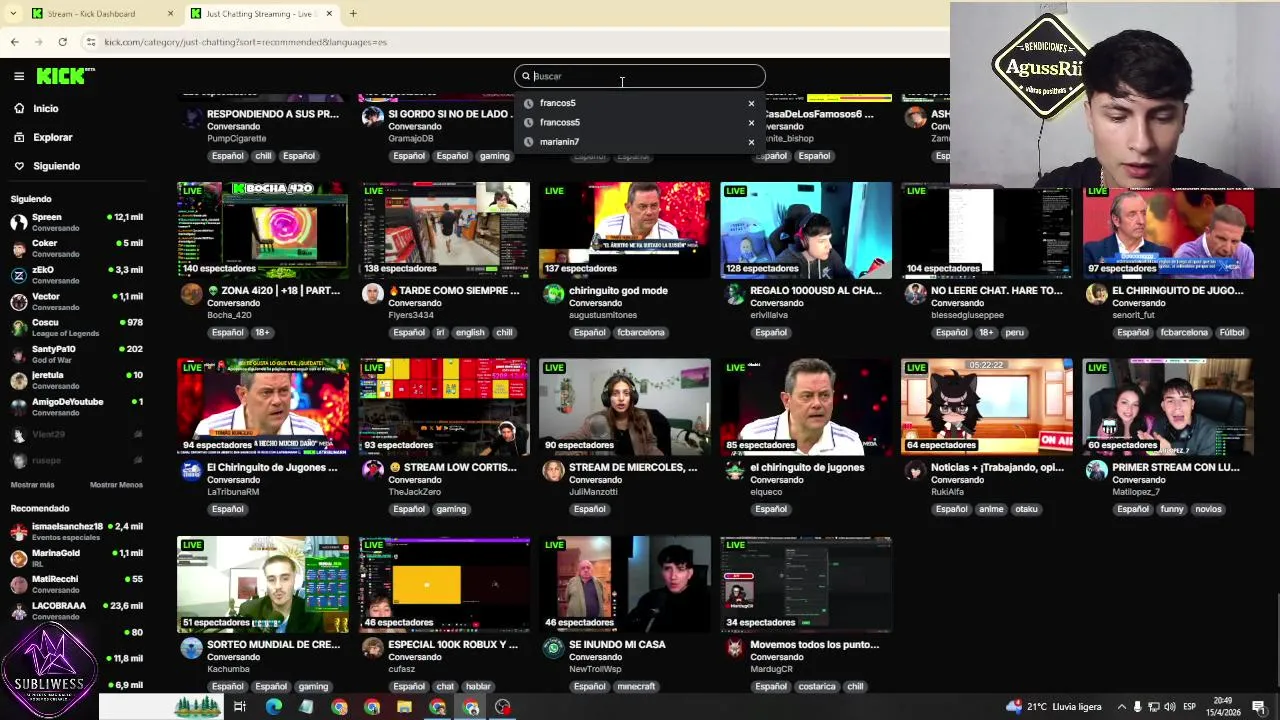Open the 'chiringuito god mode' stream title
Viewport: 1280px width, 720px height.
click(618, 291)
